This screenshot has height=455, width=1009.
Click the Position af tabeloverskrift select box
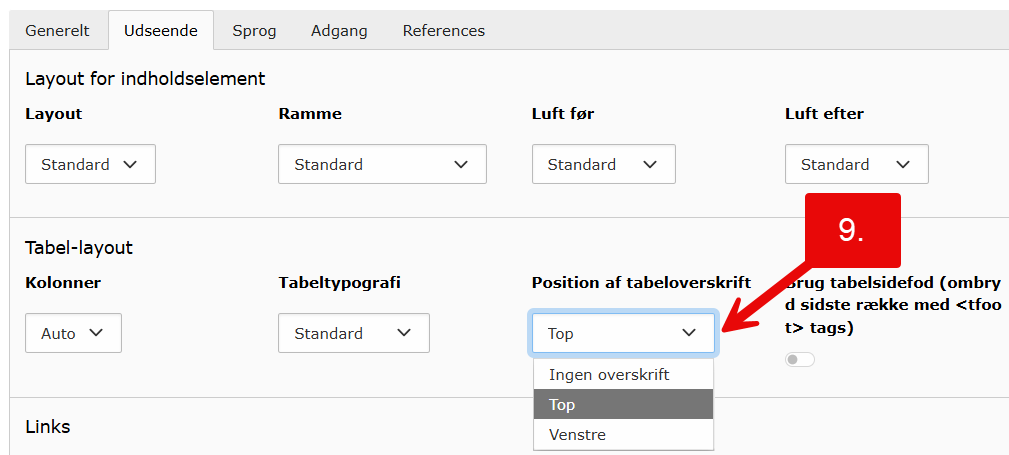[x=623, y=333]
